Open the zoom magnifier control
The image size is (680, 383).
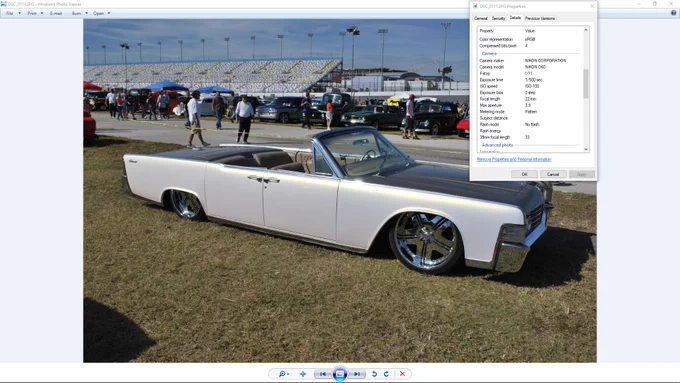pyautogui.click(x=283, y=374)
